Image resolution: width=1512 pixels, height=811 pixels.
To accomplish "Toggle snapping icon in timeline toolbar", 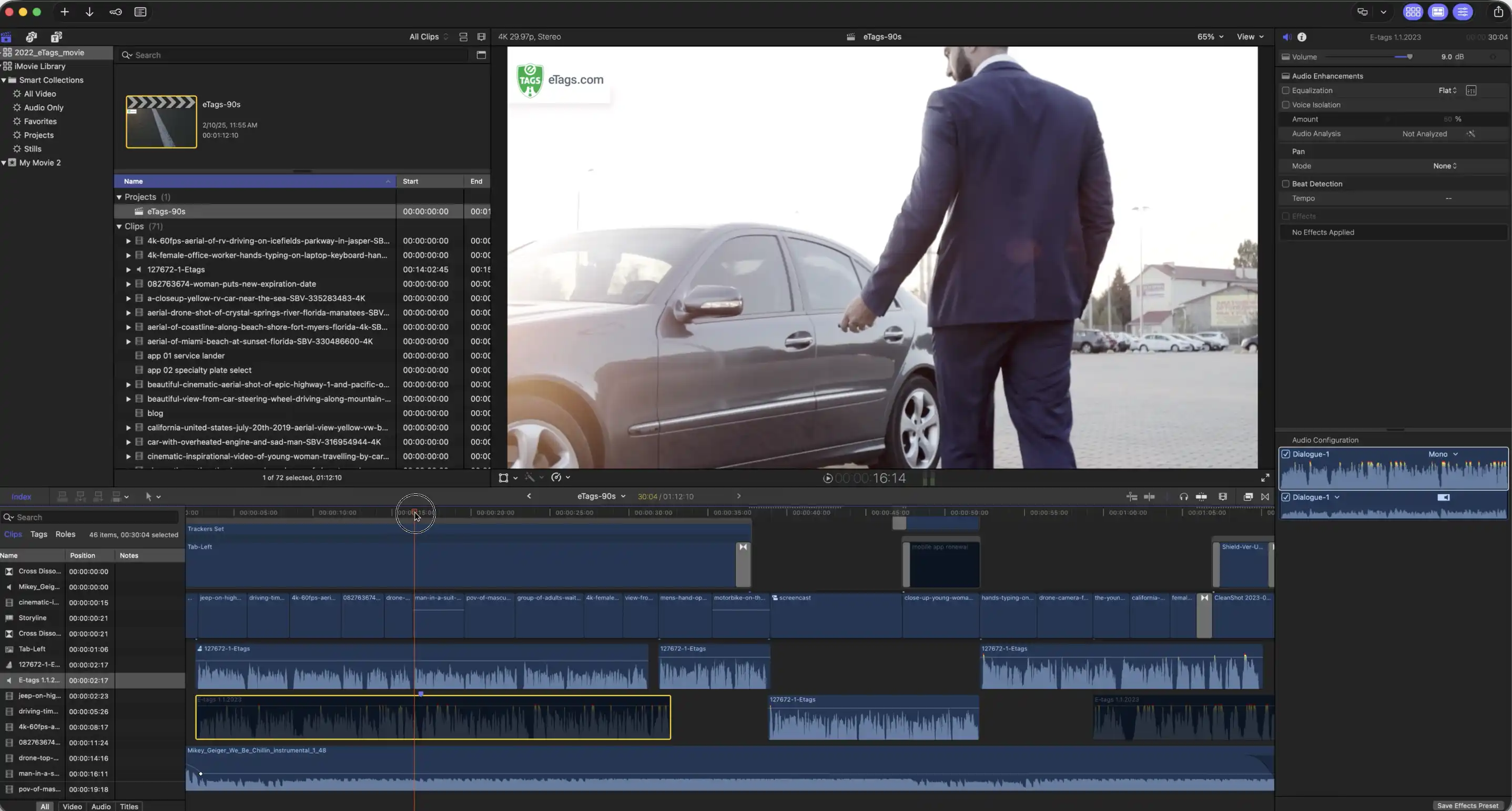I will 1202,496.
